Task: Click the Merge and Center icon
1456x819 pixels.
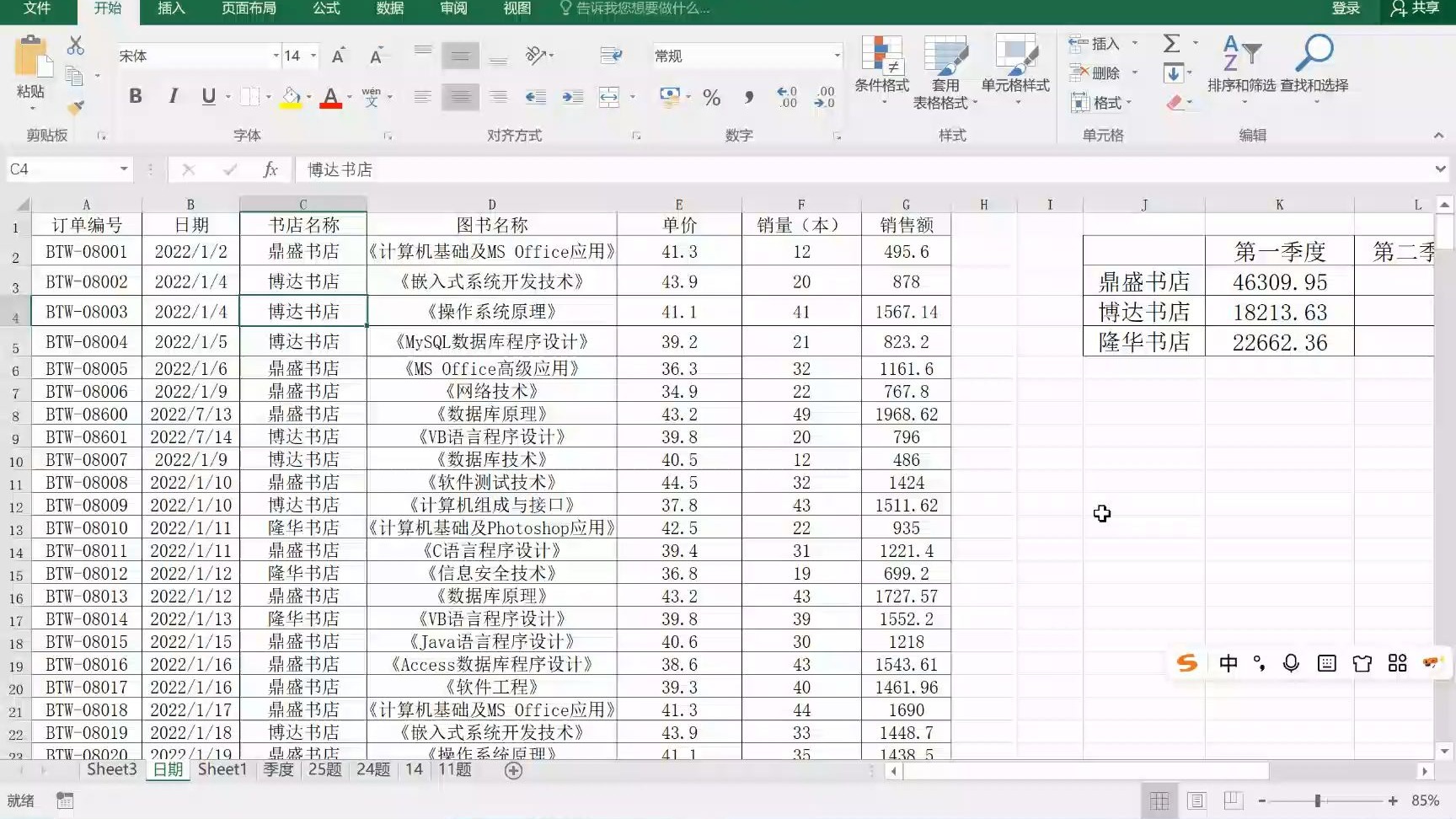Action: 609,97
